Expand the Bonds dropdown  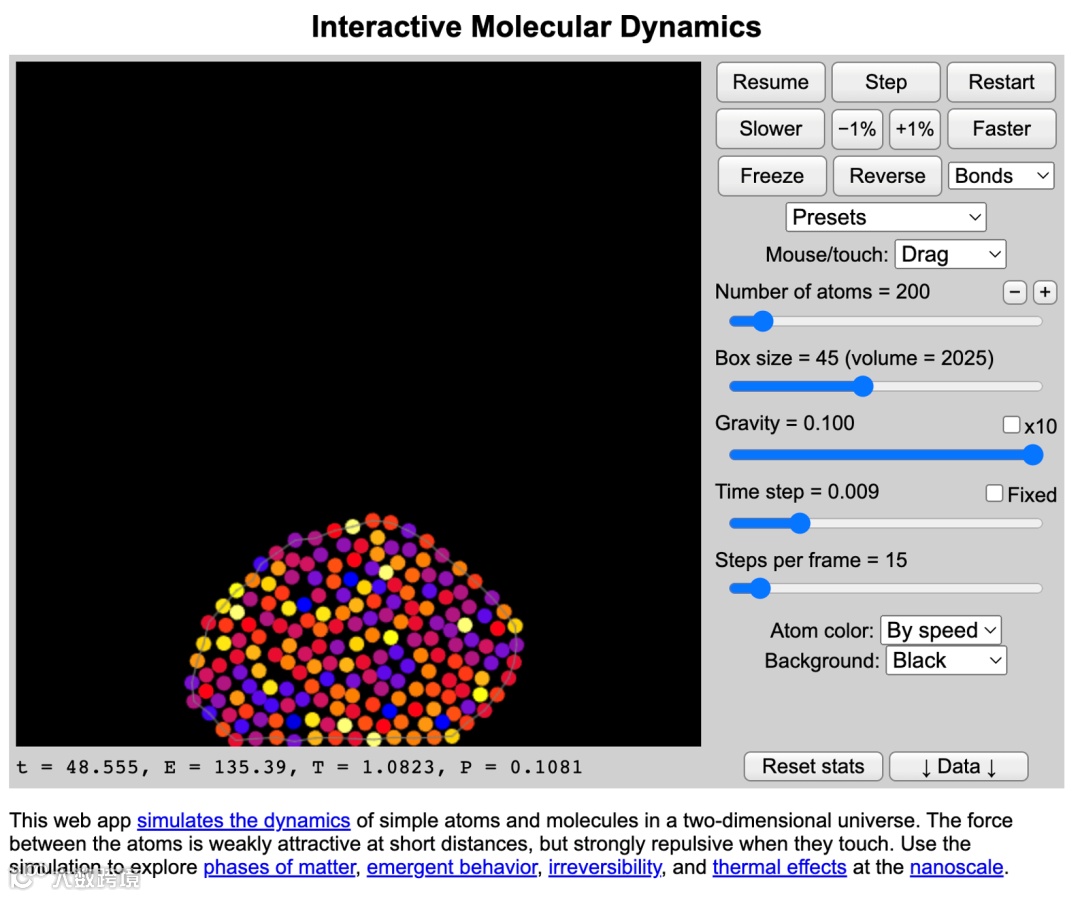pyautogui.click(x=1001, y=176)
